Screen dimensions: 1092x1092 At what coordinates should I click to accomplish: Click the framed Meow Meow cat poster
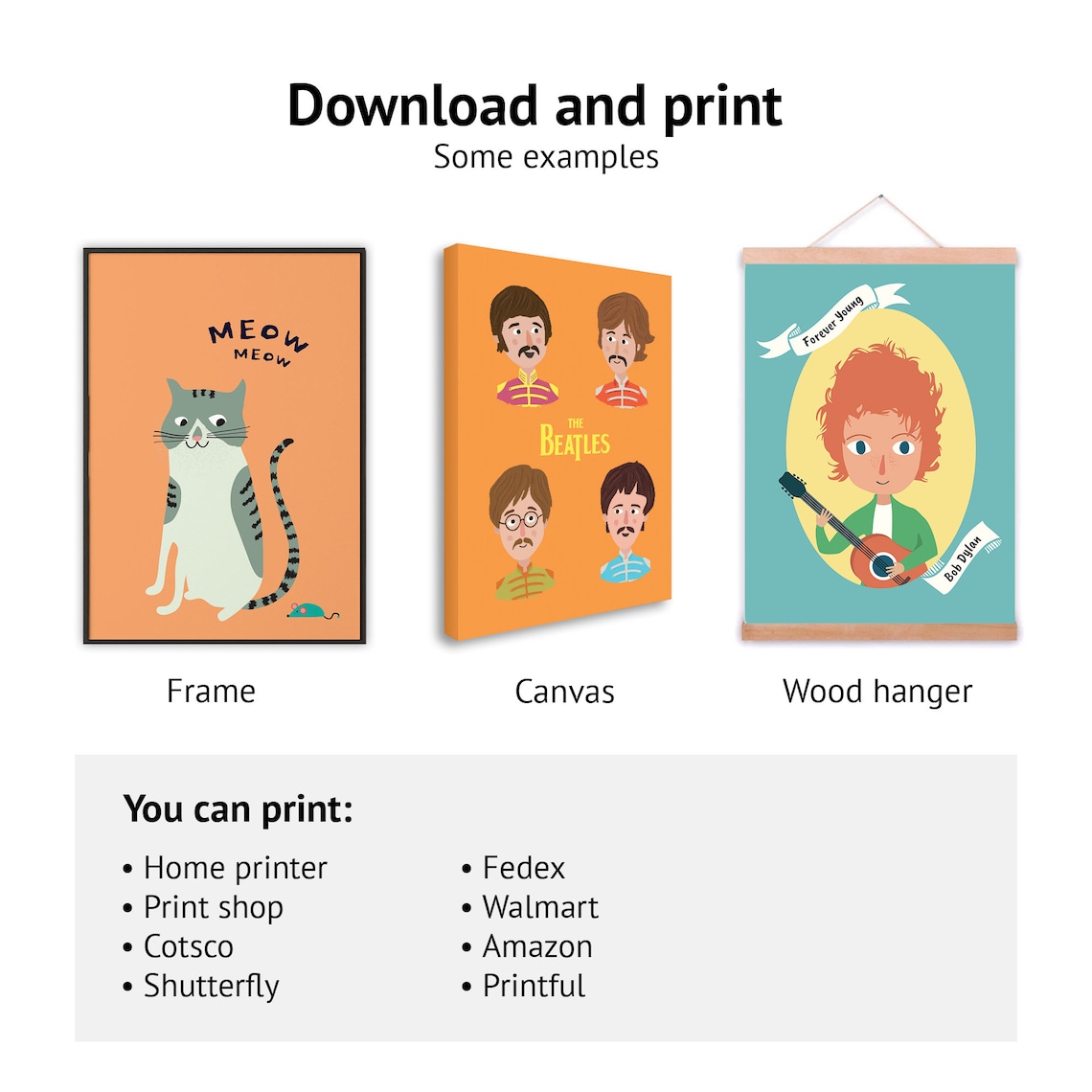224,445
